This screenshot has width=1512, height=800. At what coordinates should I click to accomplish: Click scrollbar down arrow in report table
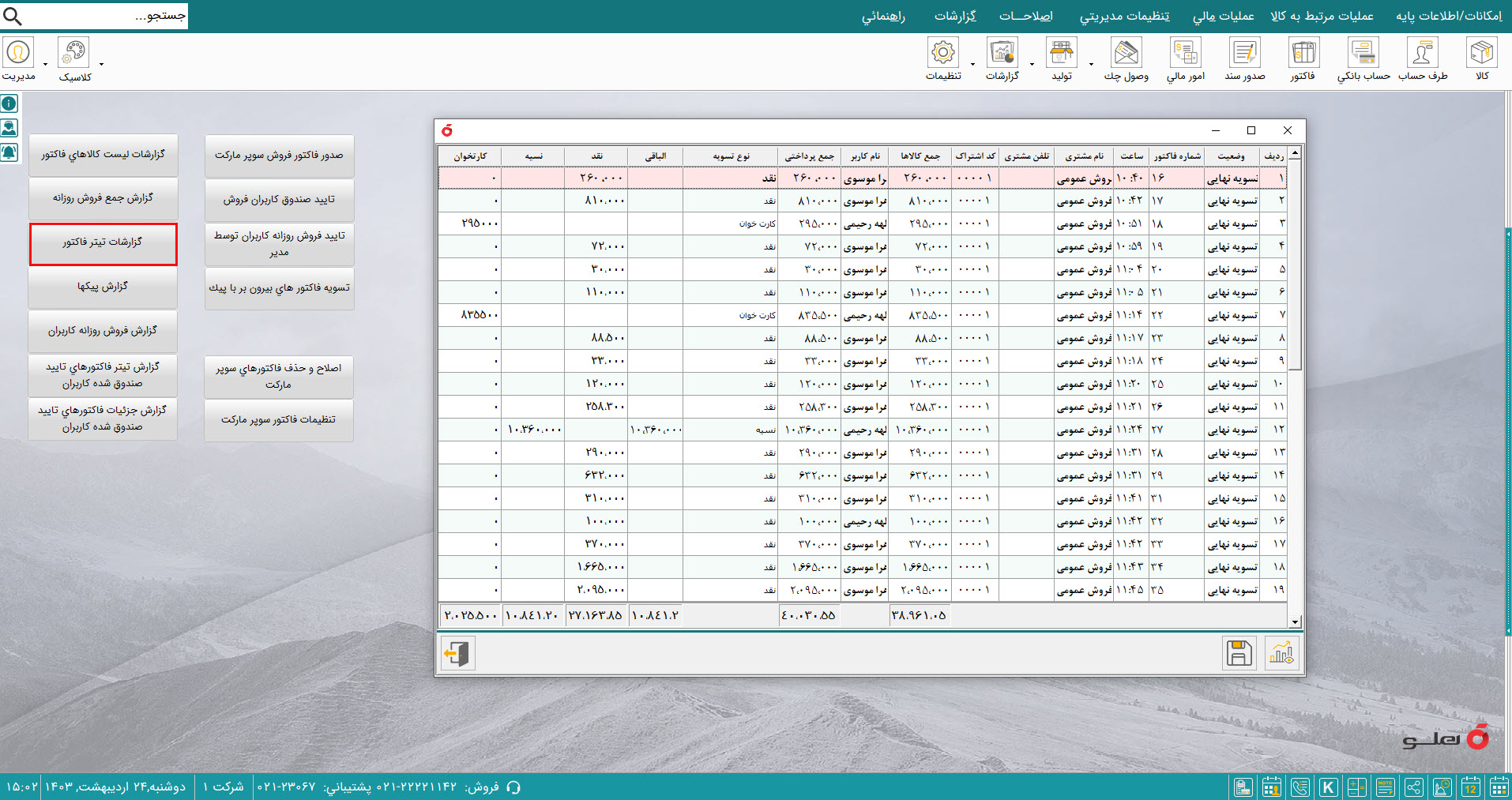pos(1295,622)
